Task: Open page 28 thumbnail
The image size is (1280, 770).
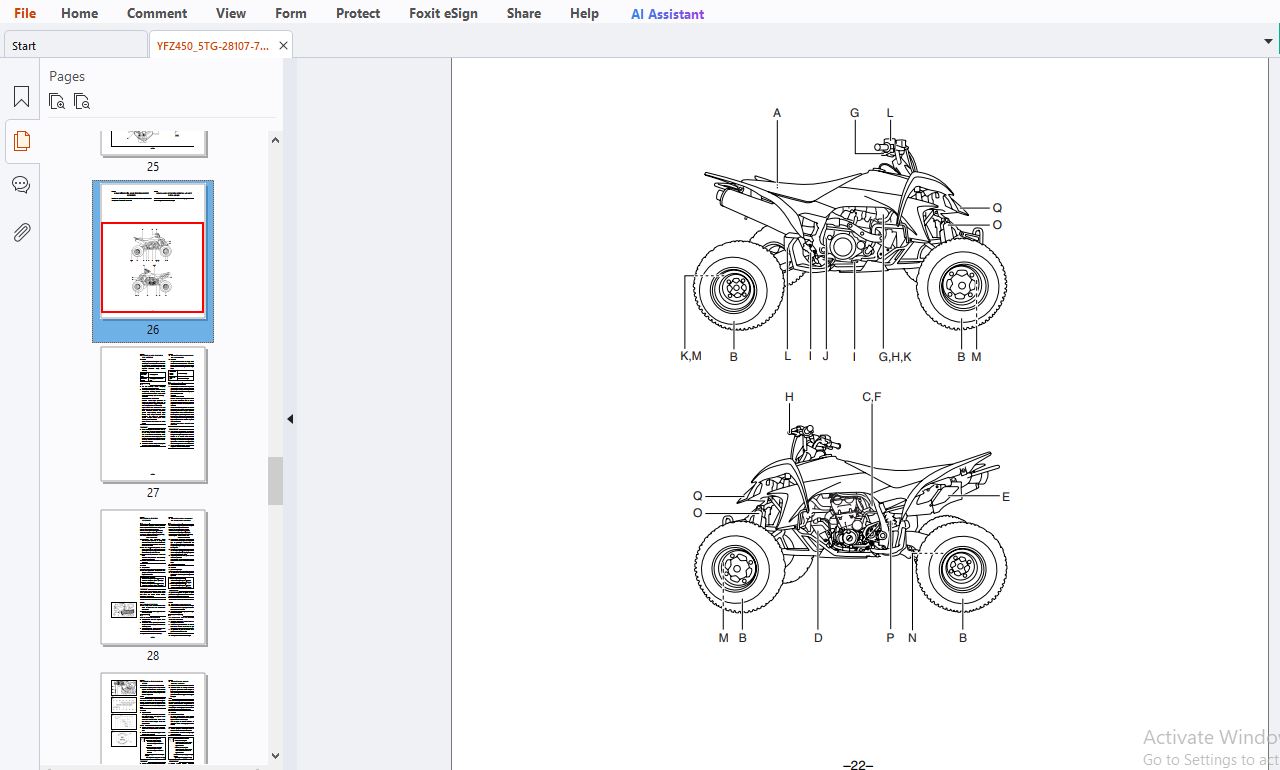Action: (x=154, y=578)
